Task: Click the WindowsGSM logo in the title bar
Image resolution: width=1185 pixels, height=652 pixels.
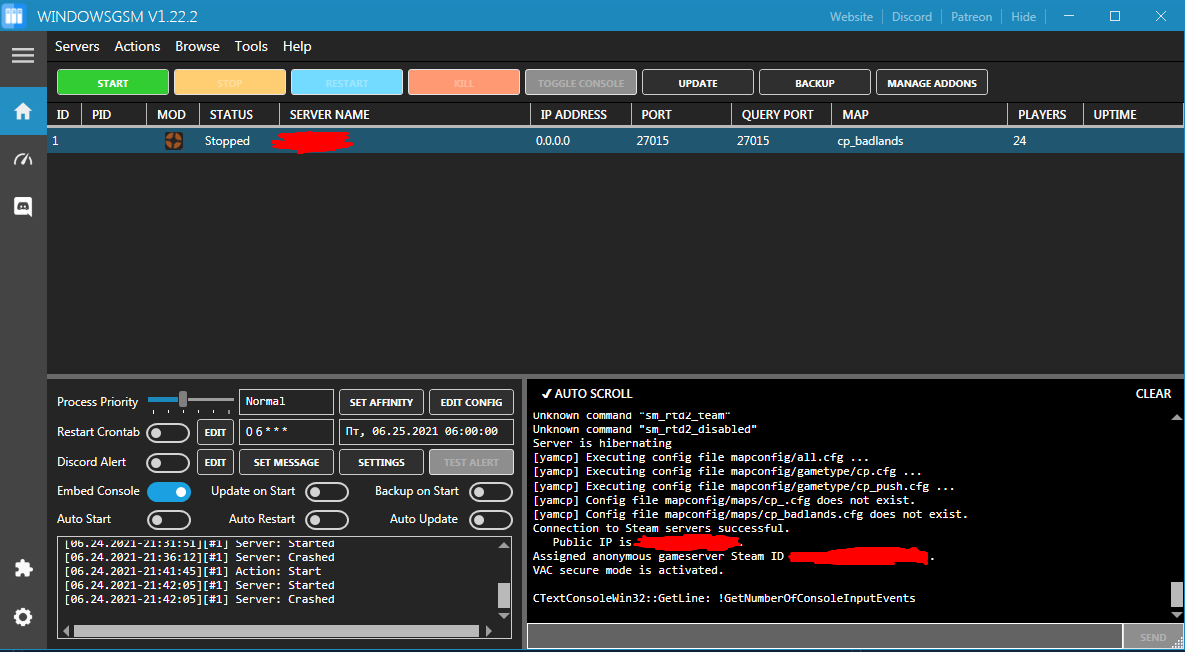Action: pos(14,16)
